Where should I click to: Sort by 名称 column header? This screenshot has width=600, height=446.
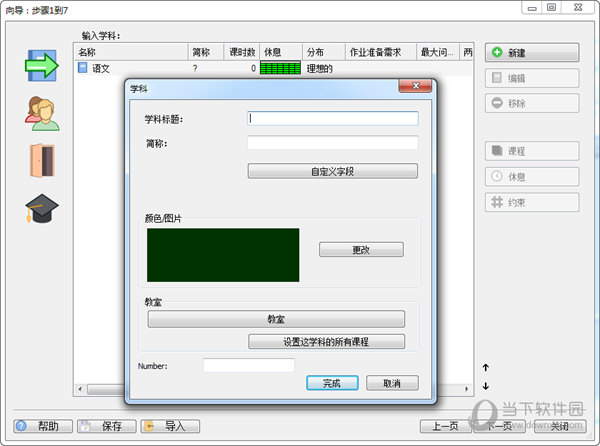click(x=131, y=52)
